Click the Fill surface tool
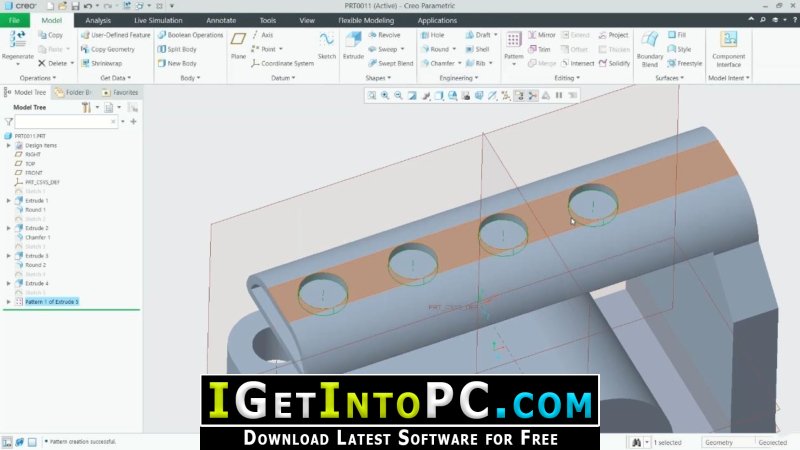 tap(677, 35)
